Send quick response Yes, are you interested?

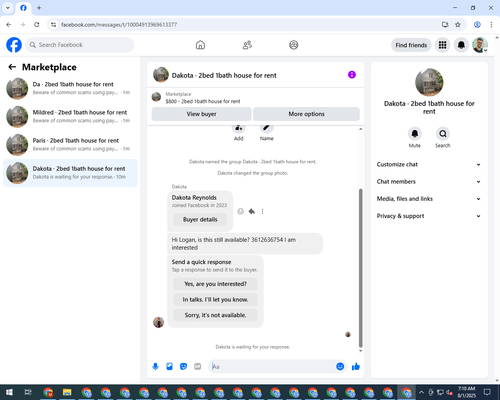pos(215,284)
